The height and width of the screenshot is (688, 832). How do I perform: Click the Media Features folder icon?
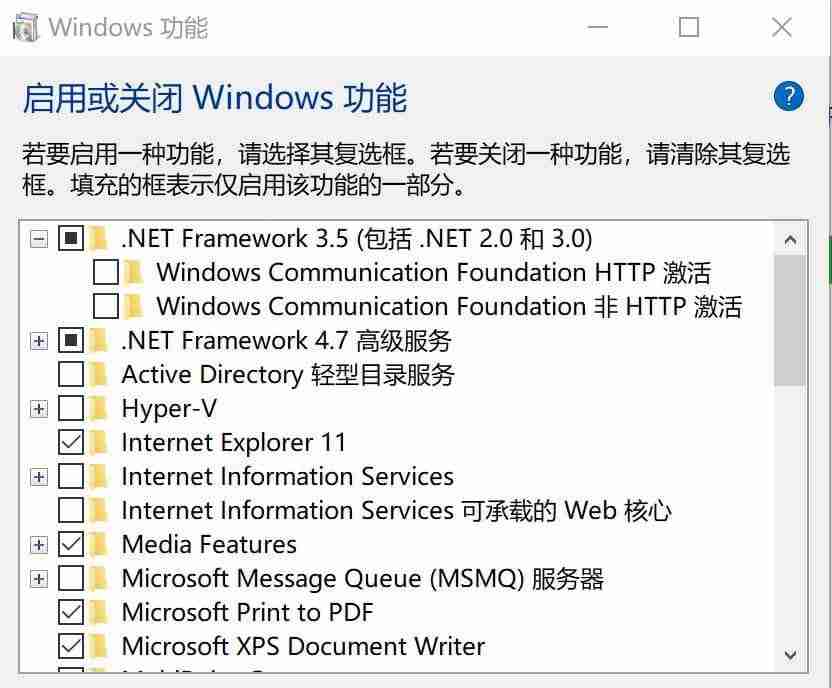click(x=100, y=544)
